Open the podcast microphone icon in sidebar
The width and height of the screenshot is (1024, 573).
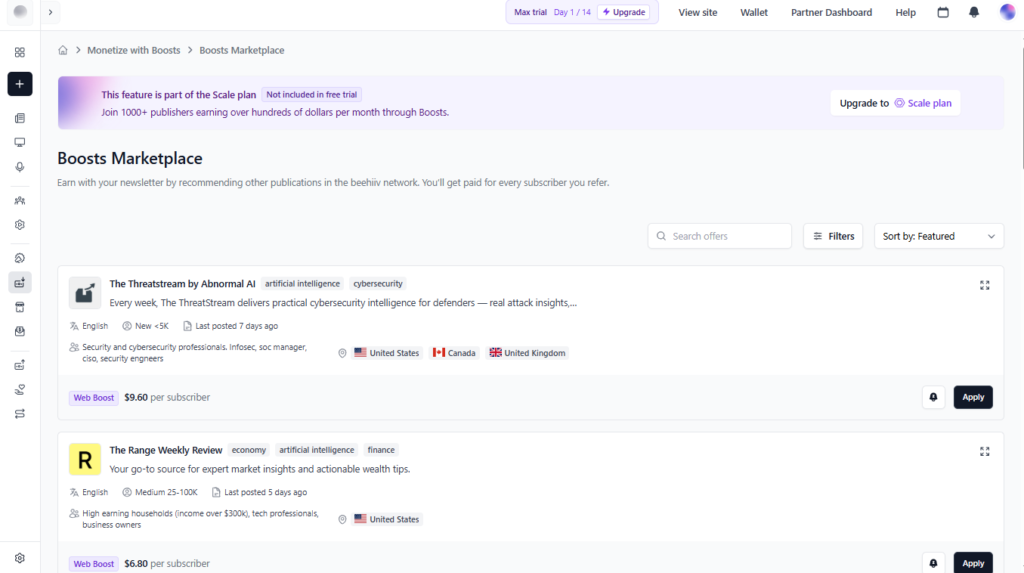20,167
